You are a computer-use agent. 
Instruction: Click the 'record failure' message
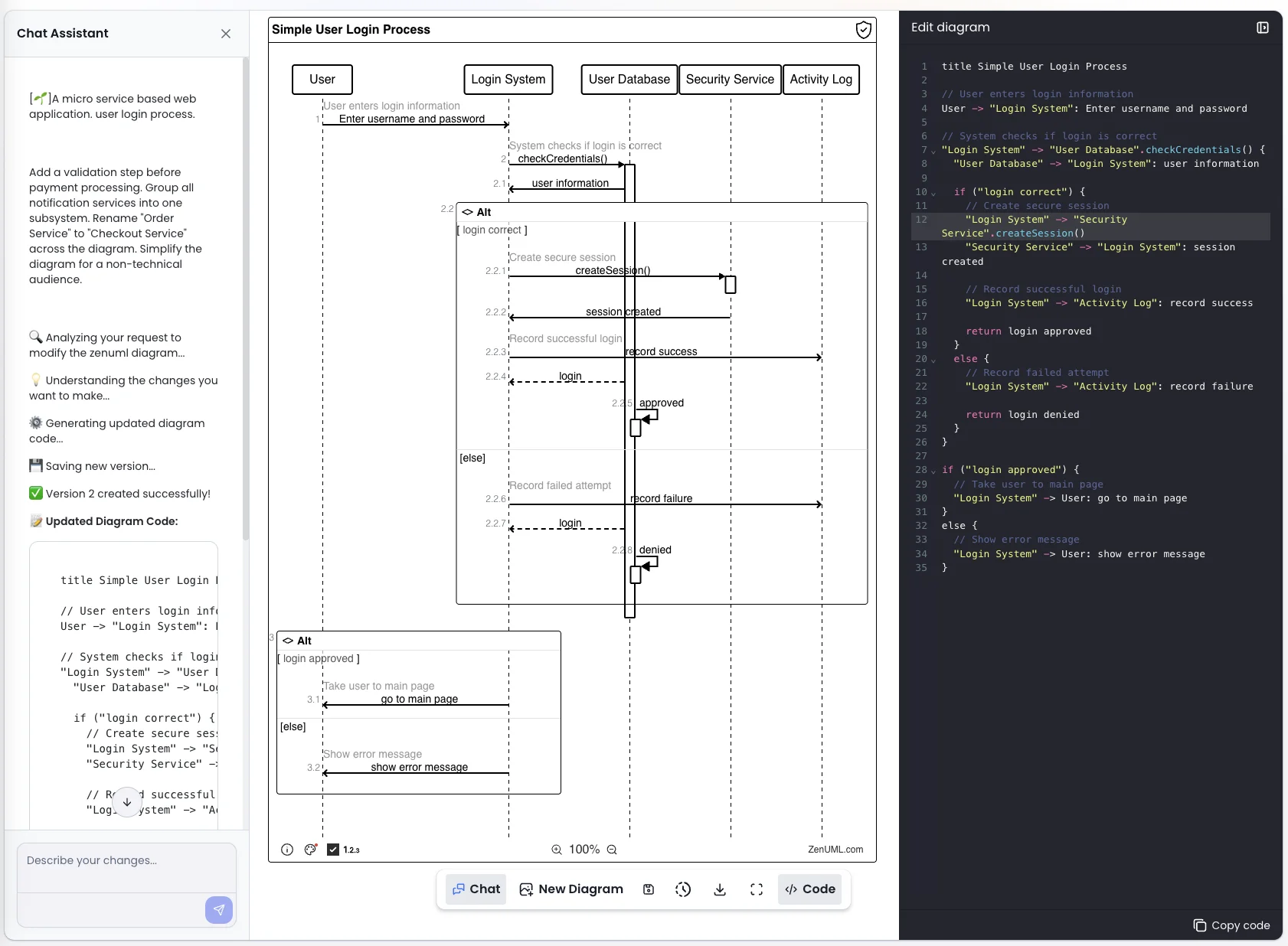[x=661, y=498]
